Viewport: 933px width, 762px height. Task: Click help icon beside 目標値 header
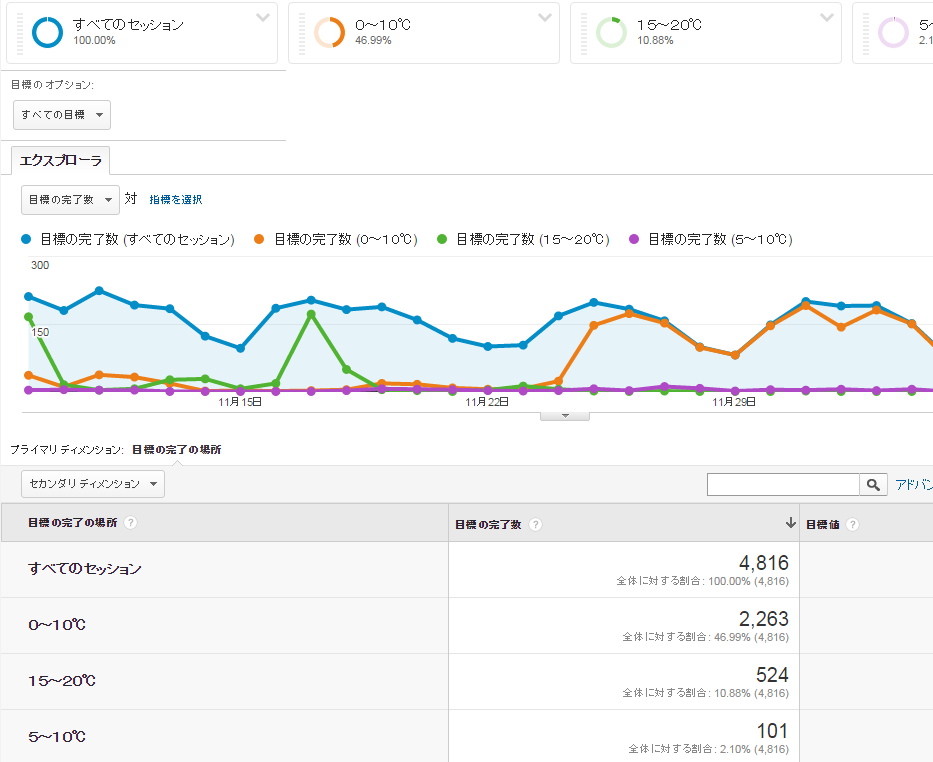[853, 525]
